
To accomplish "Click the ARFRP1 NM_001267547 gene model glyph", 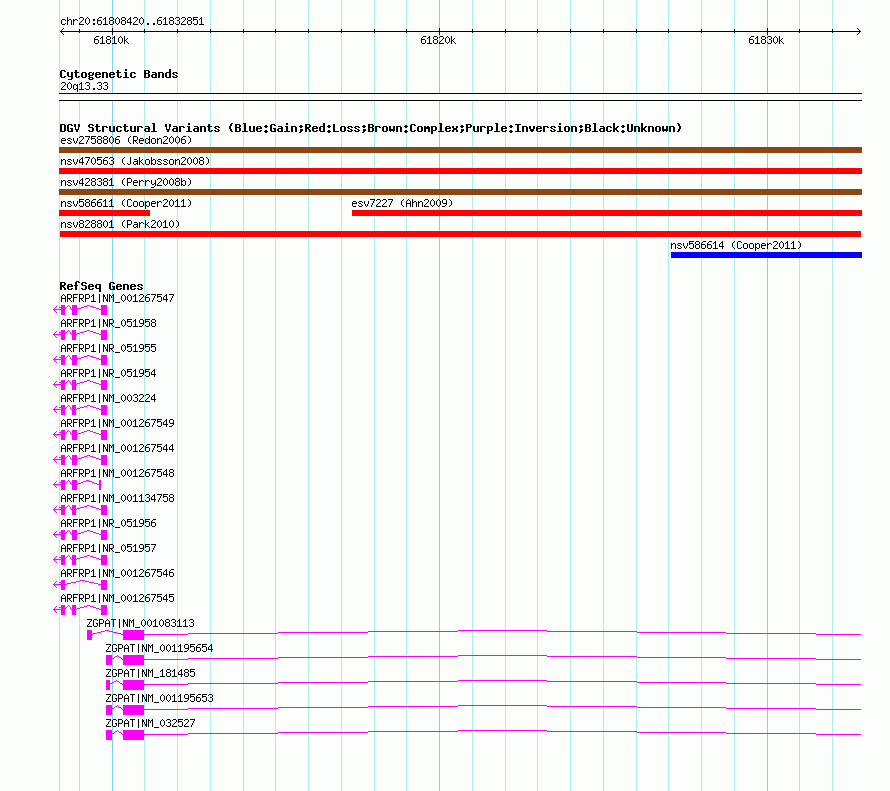I will coord(80,310).
